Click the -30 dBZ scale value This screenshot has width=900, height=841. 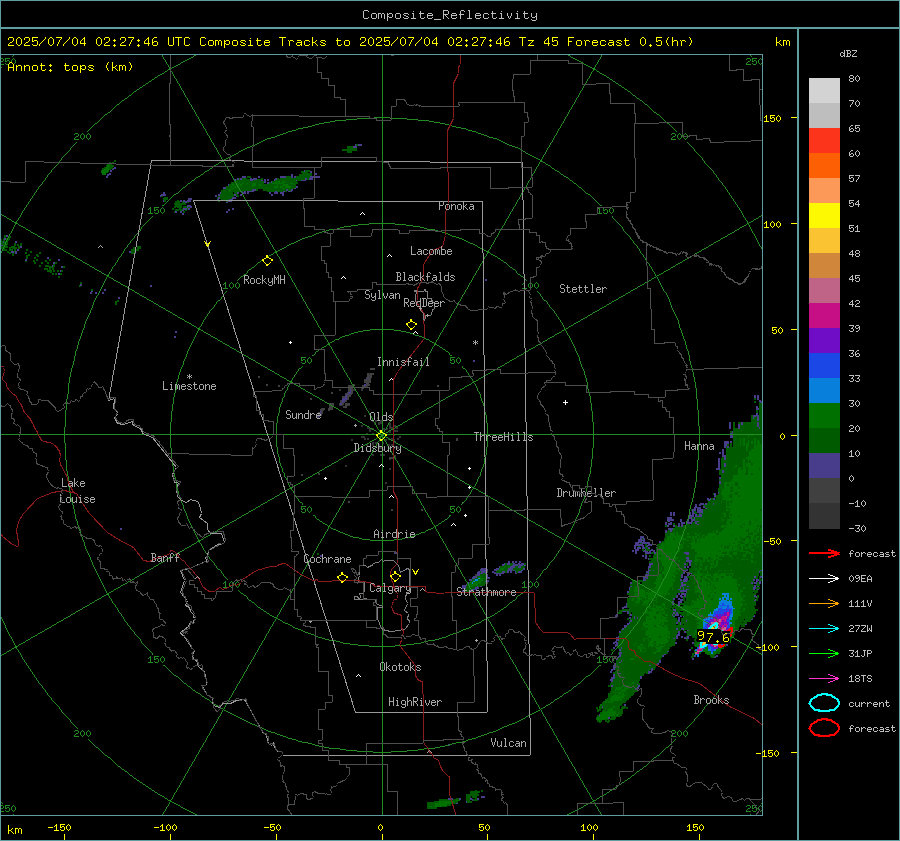click(858, 528)
